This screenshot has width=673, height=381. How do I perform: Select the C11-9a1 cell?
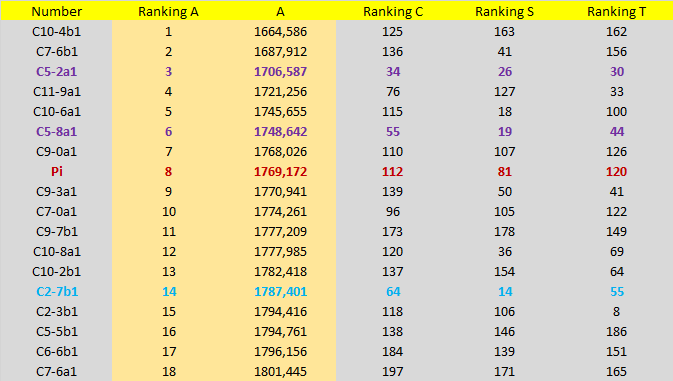pyautogui.click(x=57, y=92)
